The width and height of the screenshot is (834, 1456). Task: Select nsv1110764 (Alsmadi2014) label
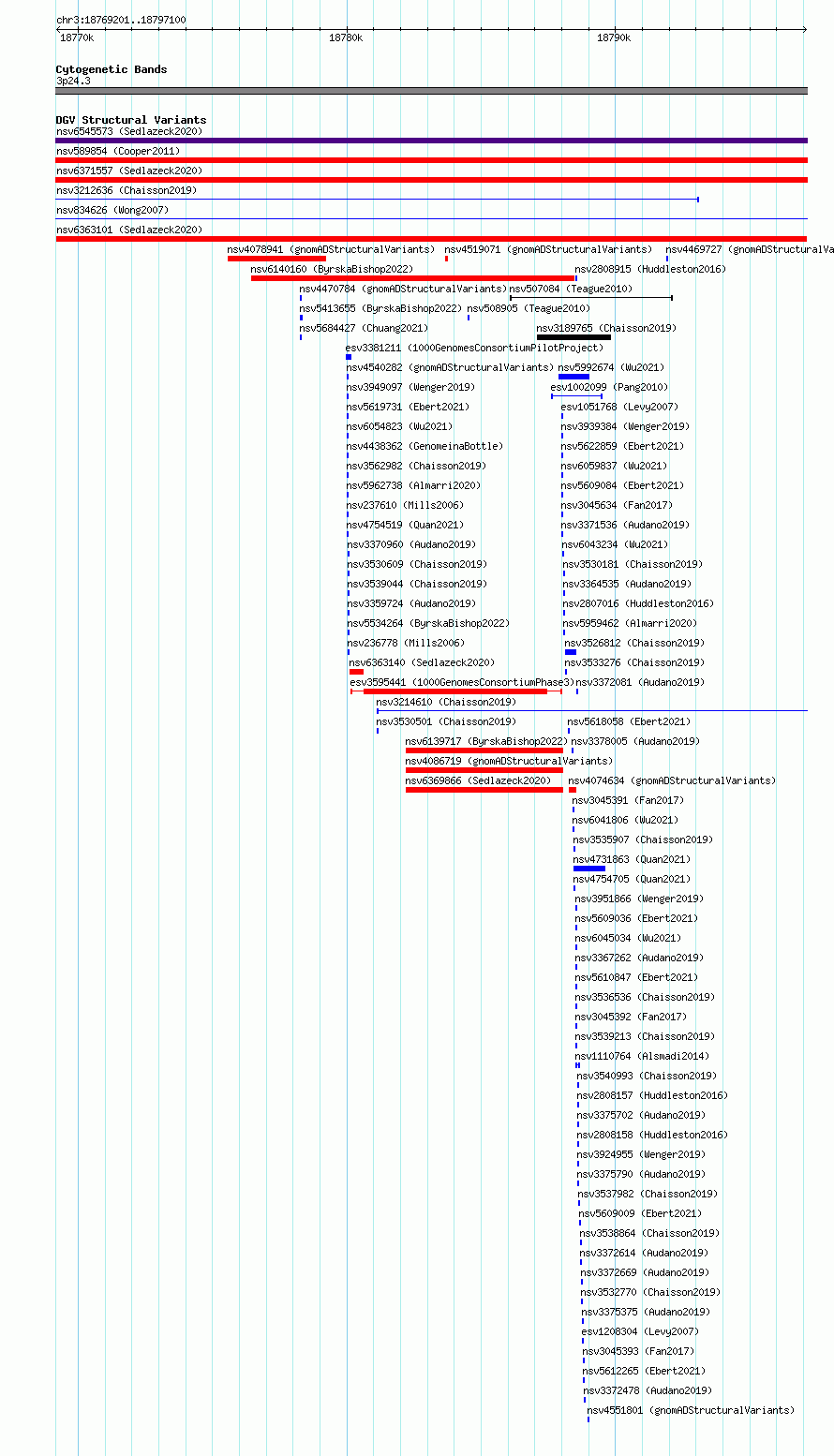[x=643, y=1056]
